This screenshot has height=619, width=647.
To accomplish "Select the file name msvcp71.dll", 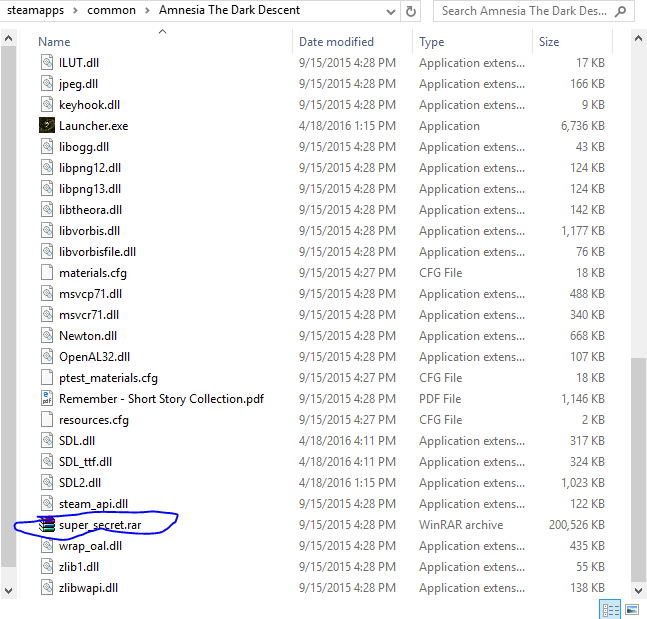I will pyautogui.click(x=90, y=294).
